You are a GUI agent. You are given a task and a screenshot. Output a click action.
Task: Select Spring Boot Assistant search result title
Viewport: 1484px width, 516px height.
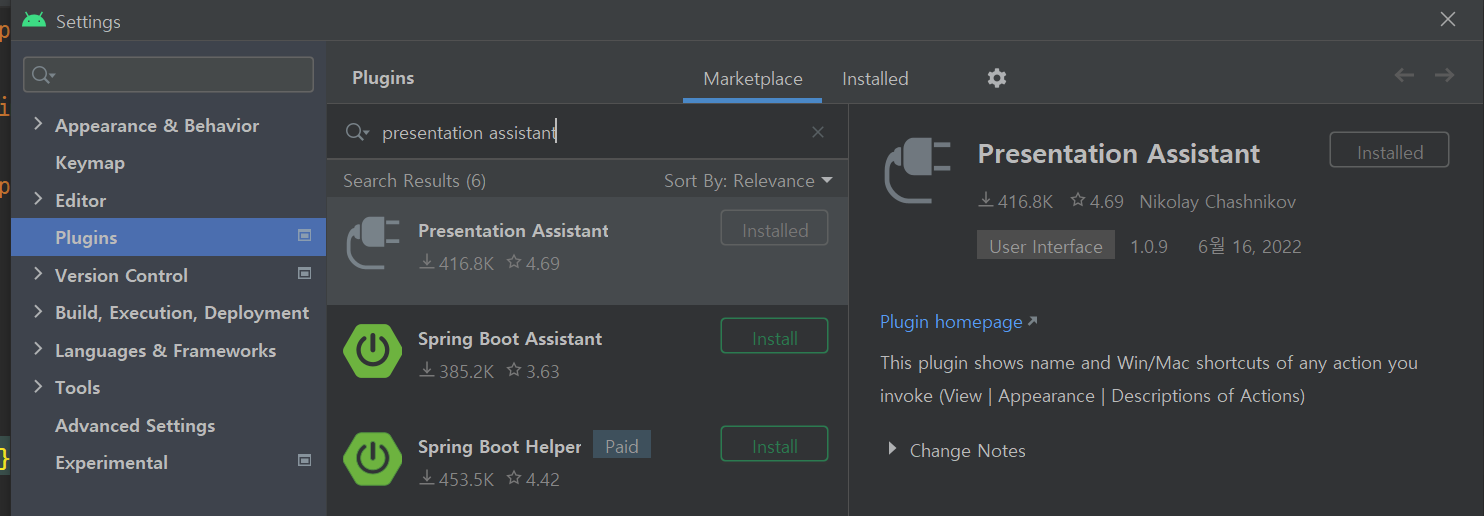point(510,338)
